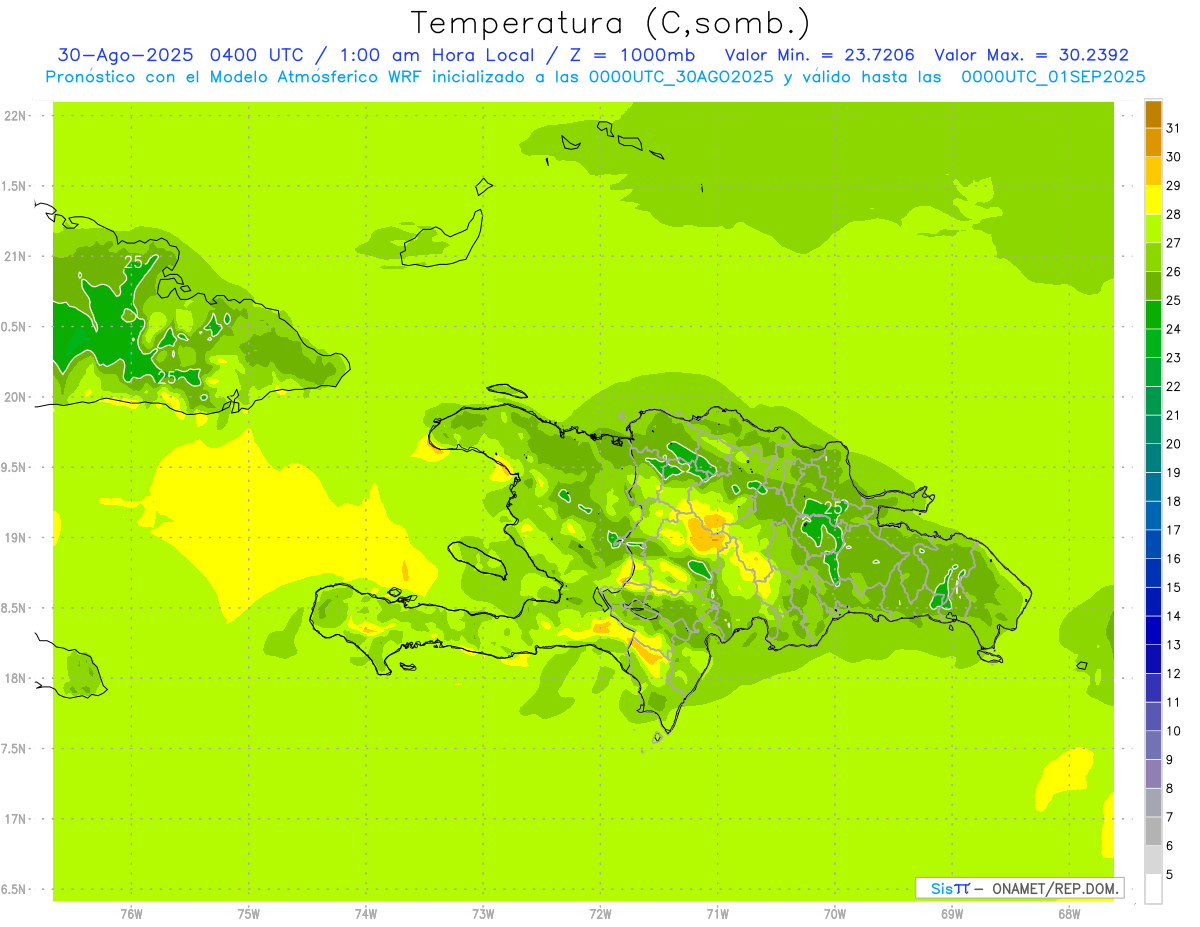Click the '12' value on the color scale
1200x927 pixels.
(x=1174, y=674)
